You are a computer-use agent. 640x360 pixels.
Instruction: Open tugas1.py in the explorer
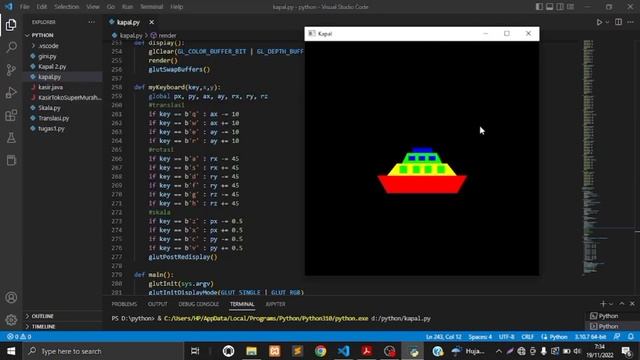(x=51, y=129)
